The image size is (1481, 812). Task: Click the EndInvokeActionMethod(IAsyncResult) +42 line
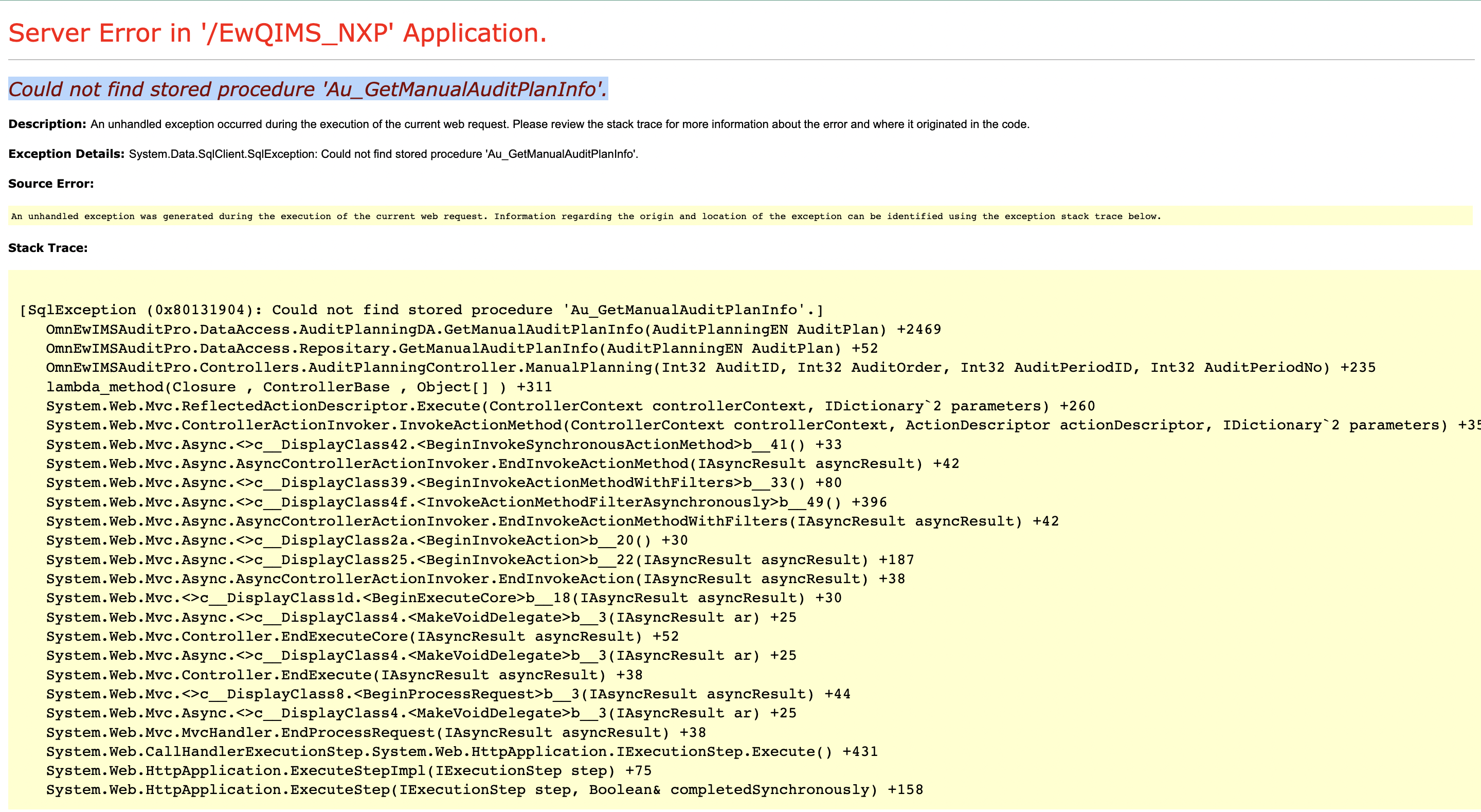coord(502,463)
